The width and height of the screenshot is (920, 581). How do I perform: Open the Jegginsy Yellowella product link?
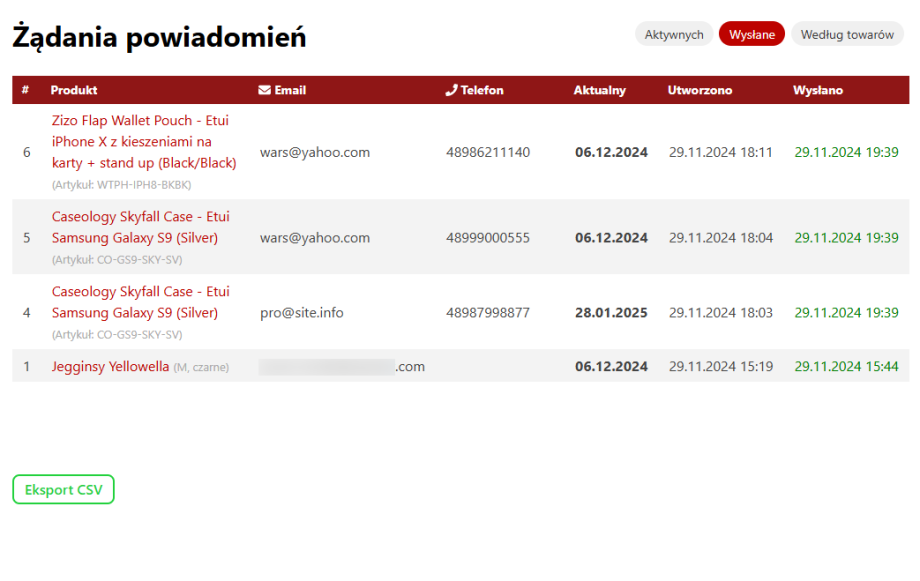[x=110, y=366]
